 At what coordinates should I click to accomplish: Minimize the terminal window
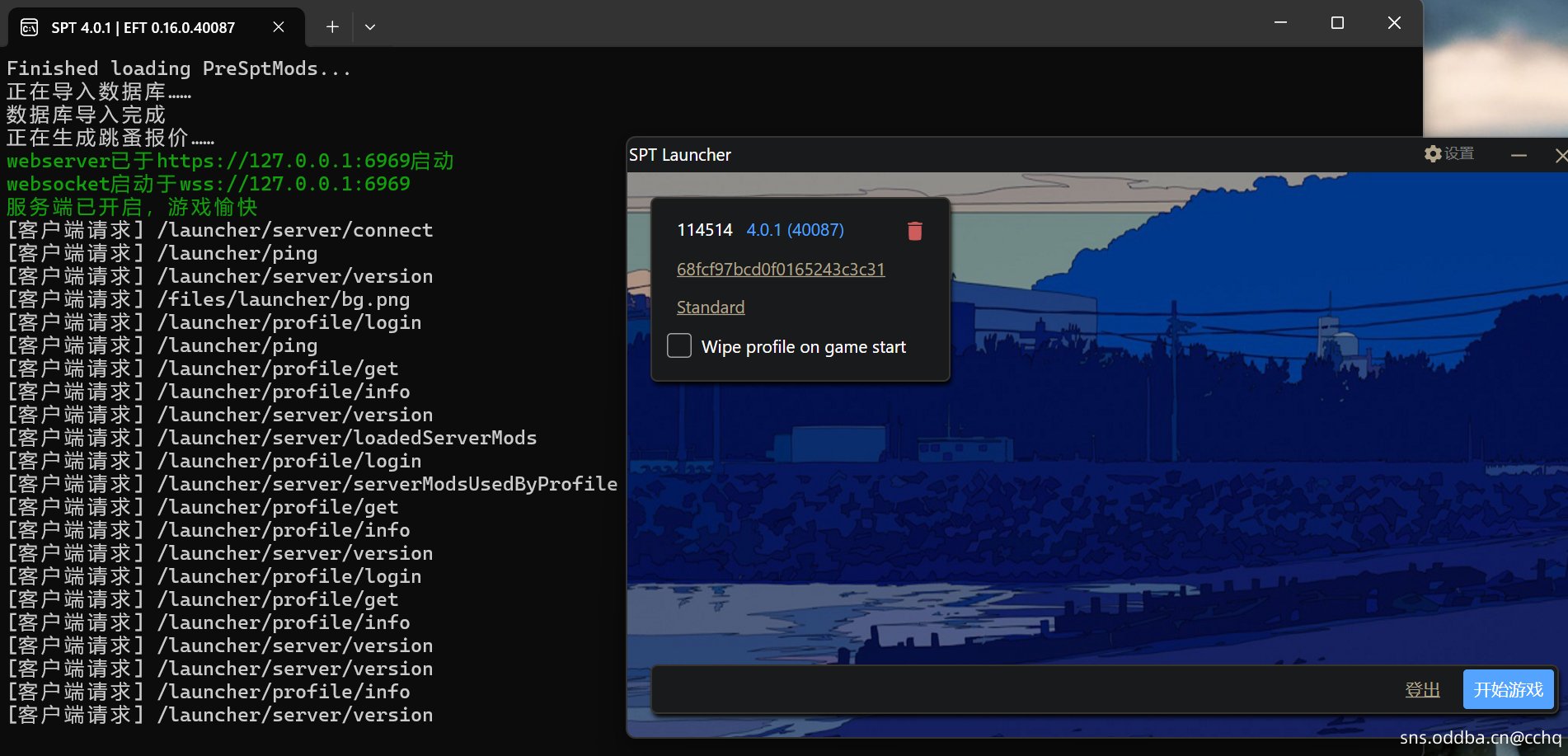click(x=1280, y=23)
